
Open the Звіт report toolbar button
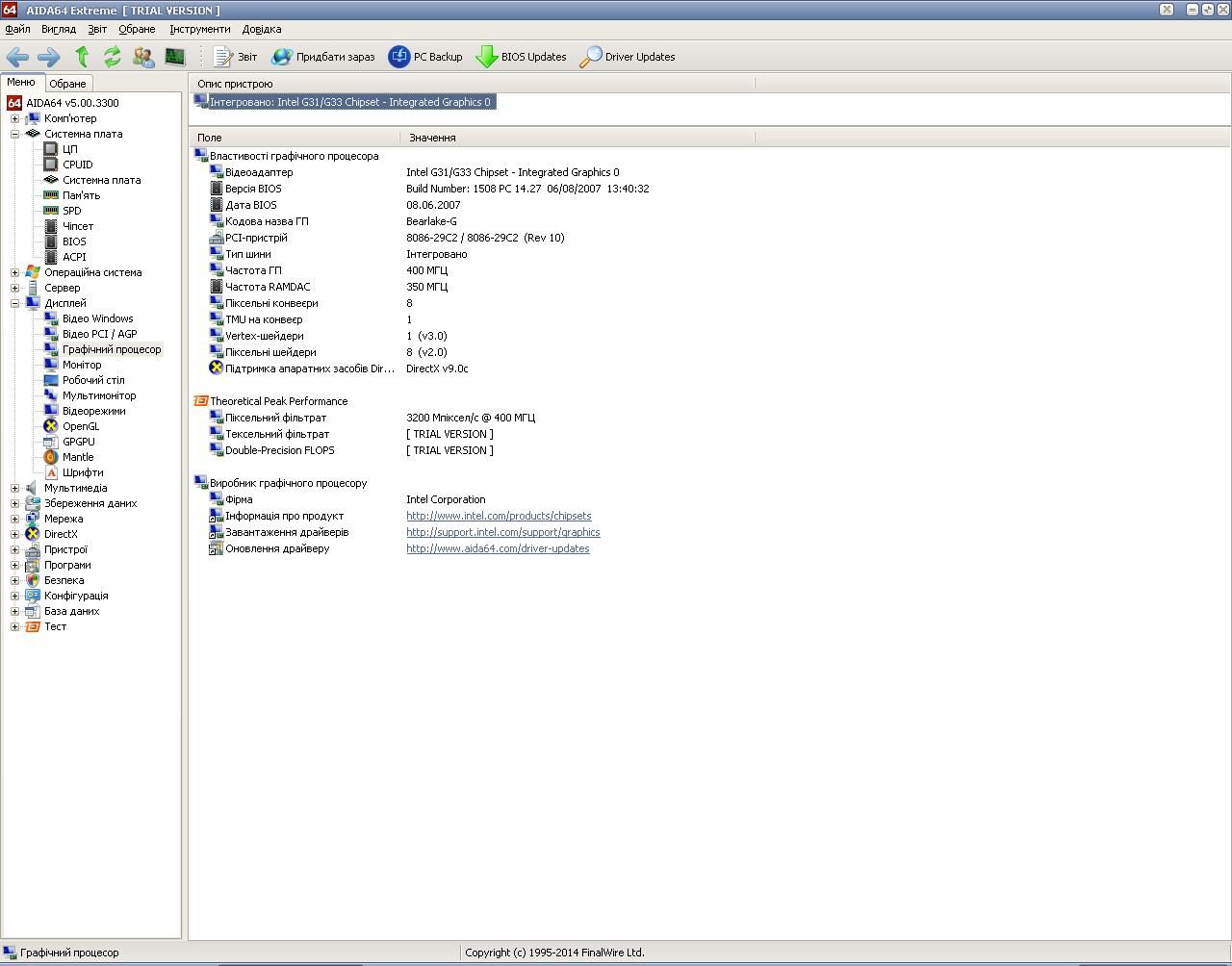[235, 57]
